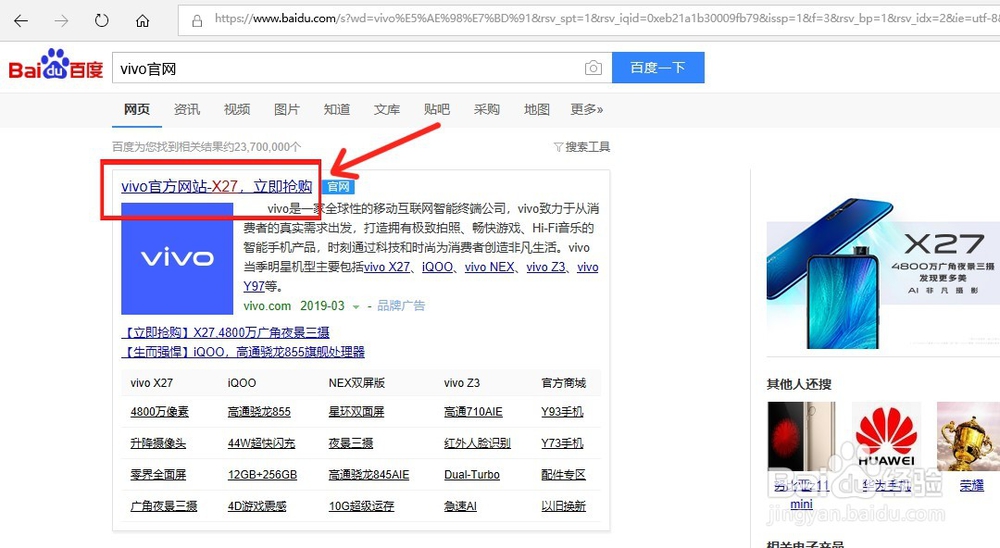Open the gold trophy 荣耀 thumbnail
1000x548 pixels.
[x=968, y=436]
